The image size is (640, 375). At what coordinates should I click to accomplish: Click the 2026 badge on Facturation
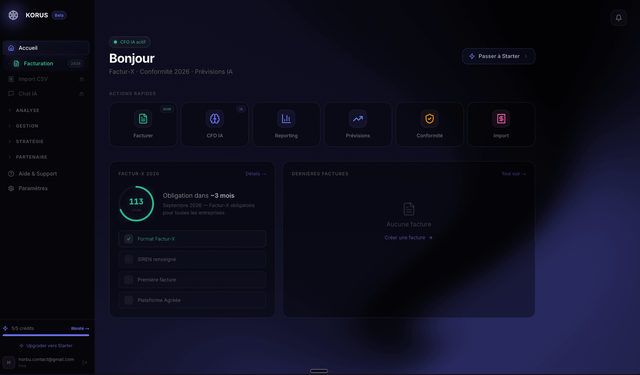click(76, 64)
